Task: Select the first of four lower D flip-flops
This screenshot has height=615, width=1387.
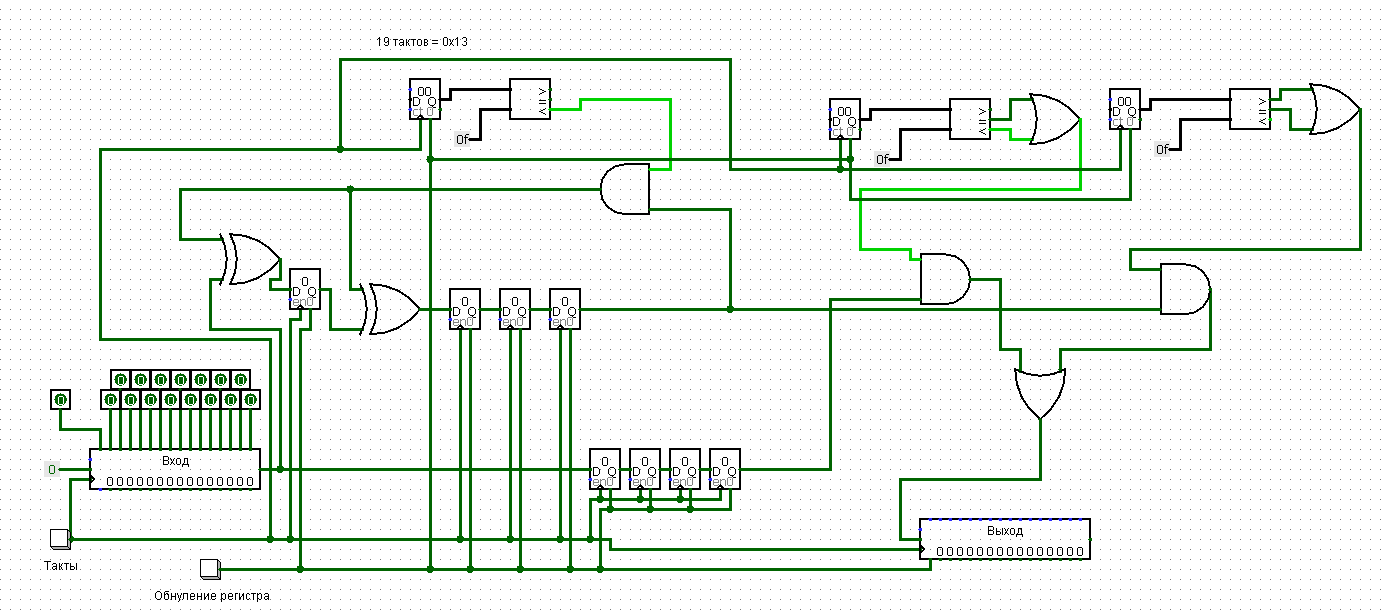Action: tap(605, 469)
